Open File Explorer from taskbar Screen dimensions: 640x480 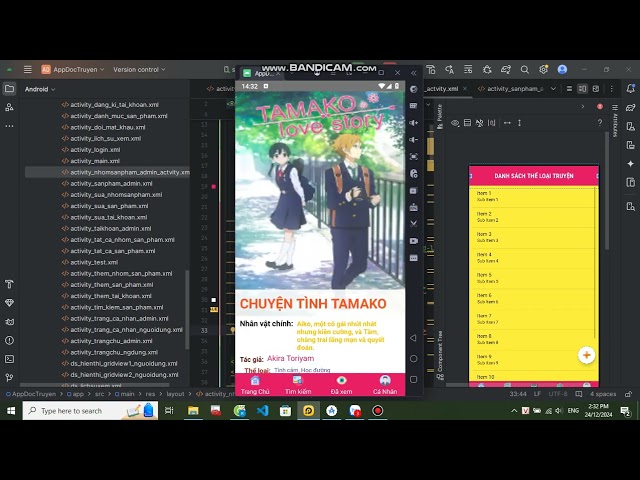[x=193, y=411]
